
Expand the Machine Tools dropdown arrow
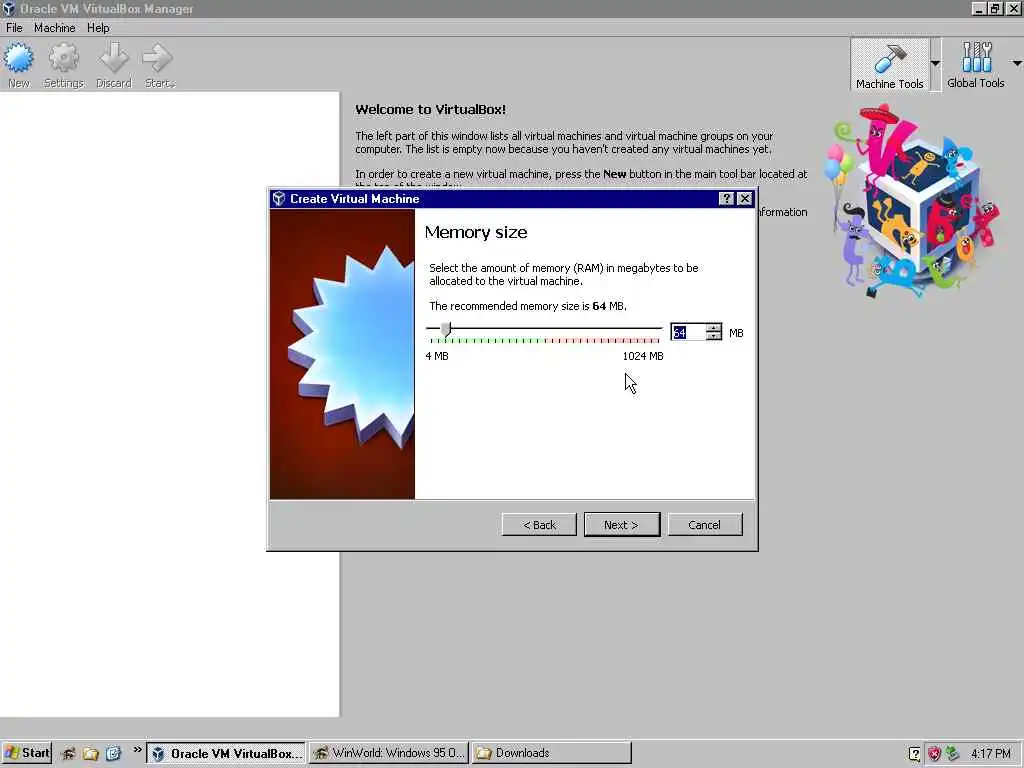(x=935, y=63)
